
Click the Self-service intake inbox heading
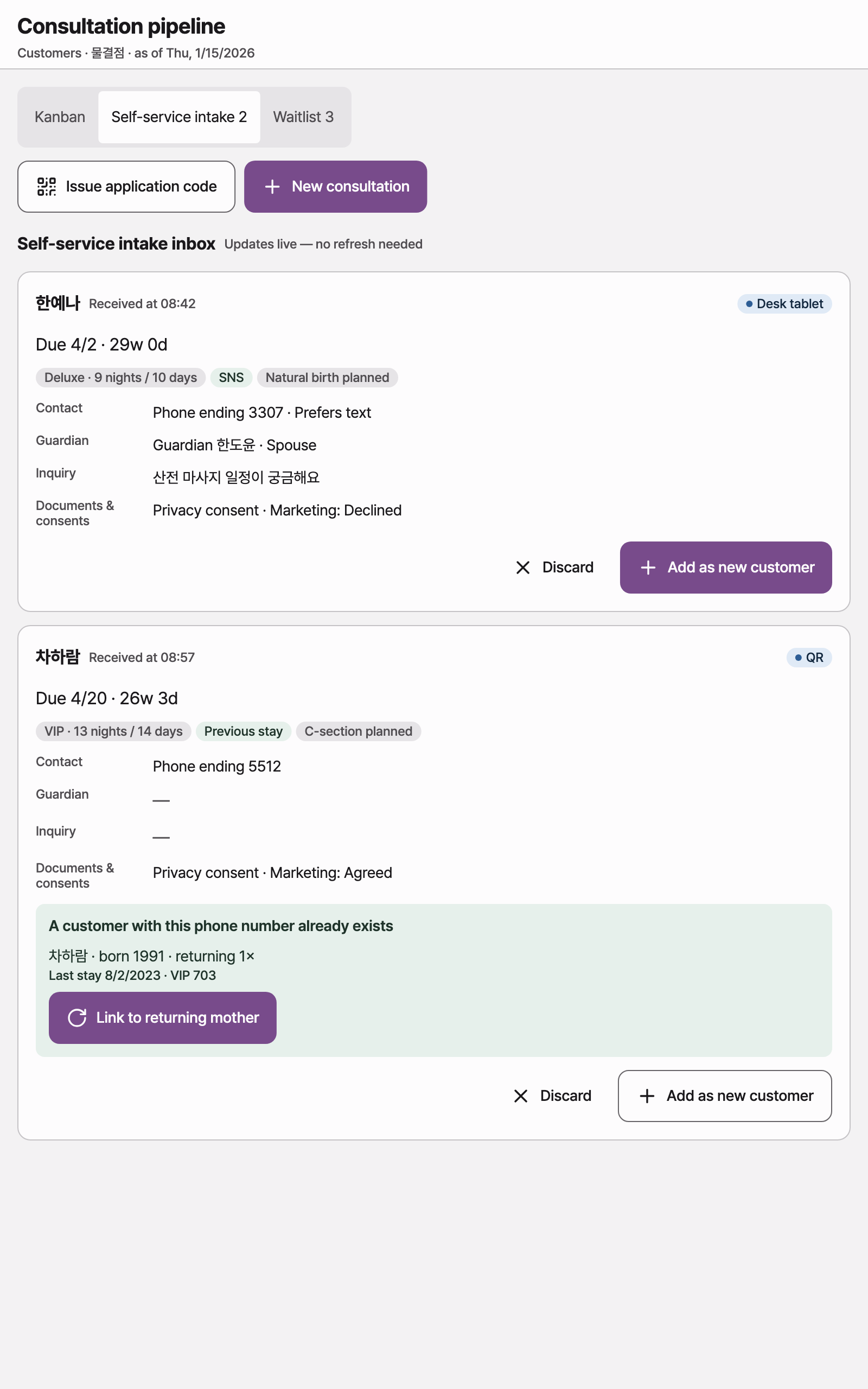[117, 244]
